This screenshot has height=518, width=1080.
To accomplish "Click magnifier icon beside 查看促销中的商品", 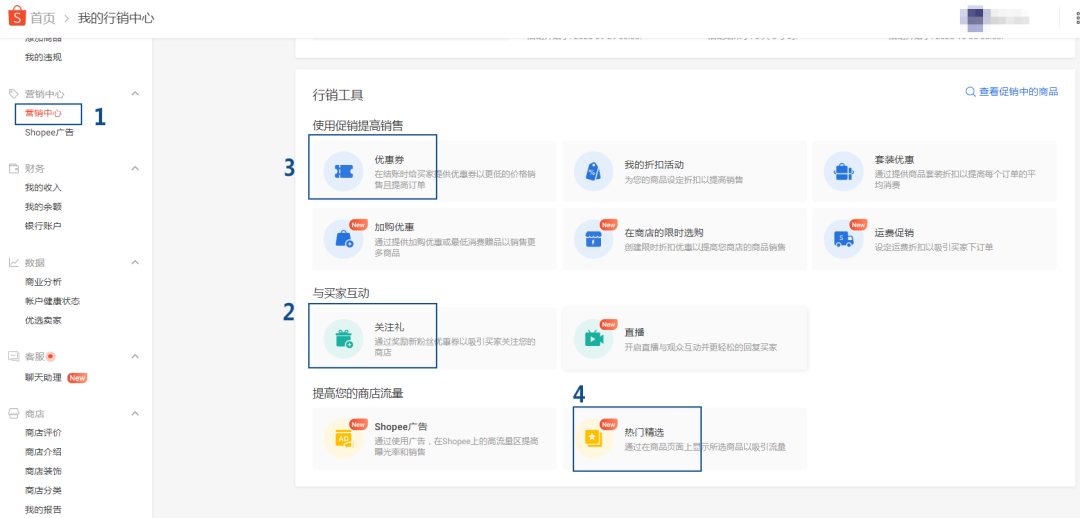I will click(x=970, y=92).
